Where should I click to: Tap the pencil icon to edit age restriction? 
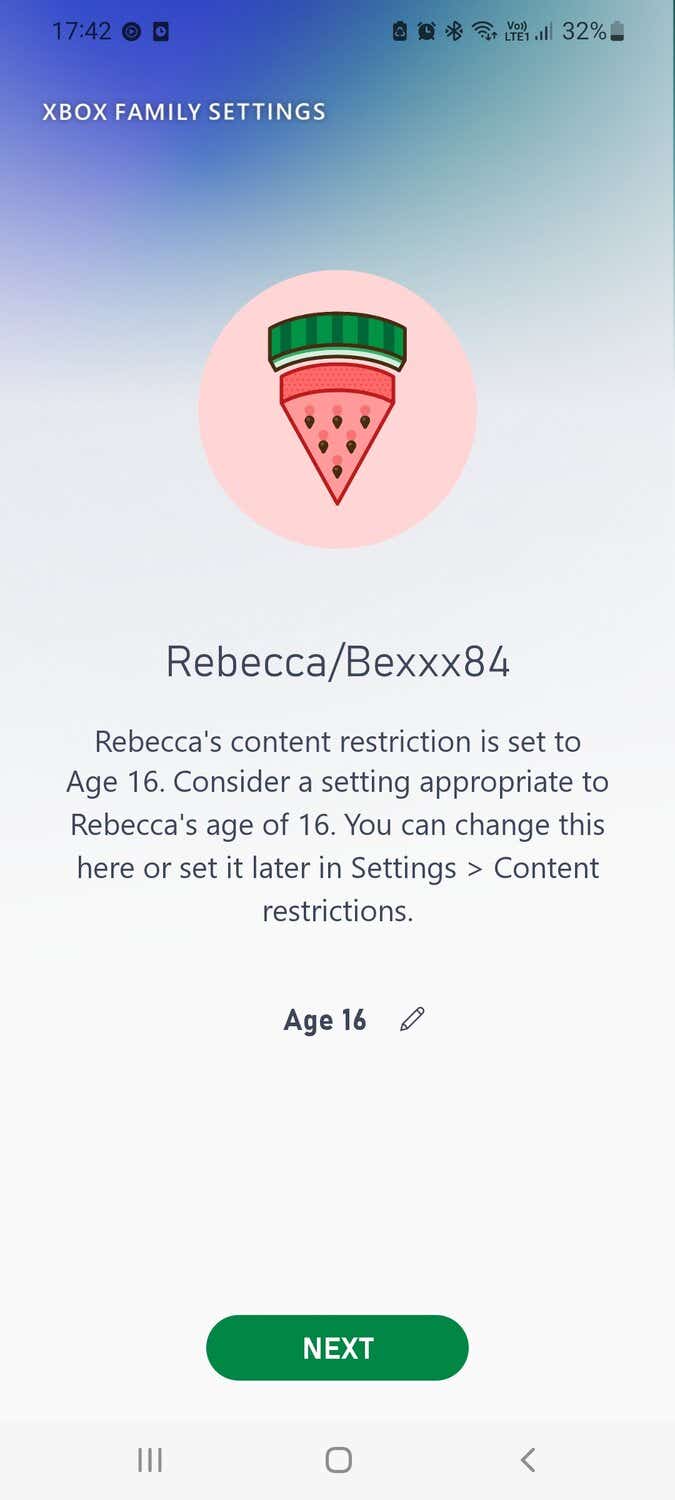pyautogui.click(x=412, y=1019)
